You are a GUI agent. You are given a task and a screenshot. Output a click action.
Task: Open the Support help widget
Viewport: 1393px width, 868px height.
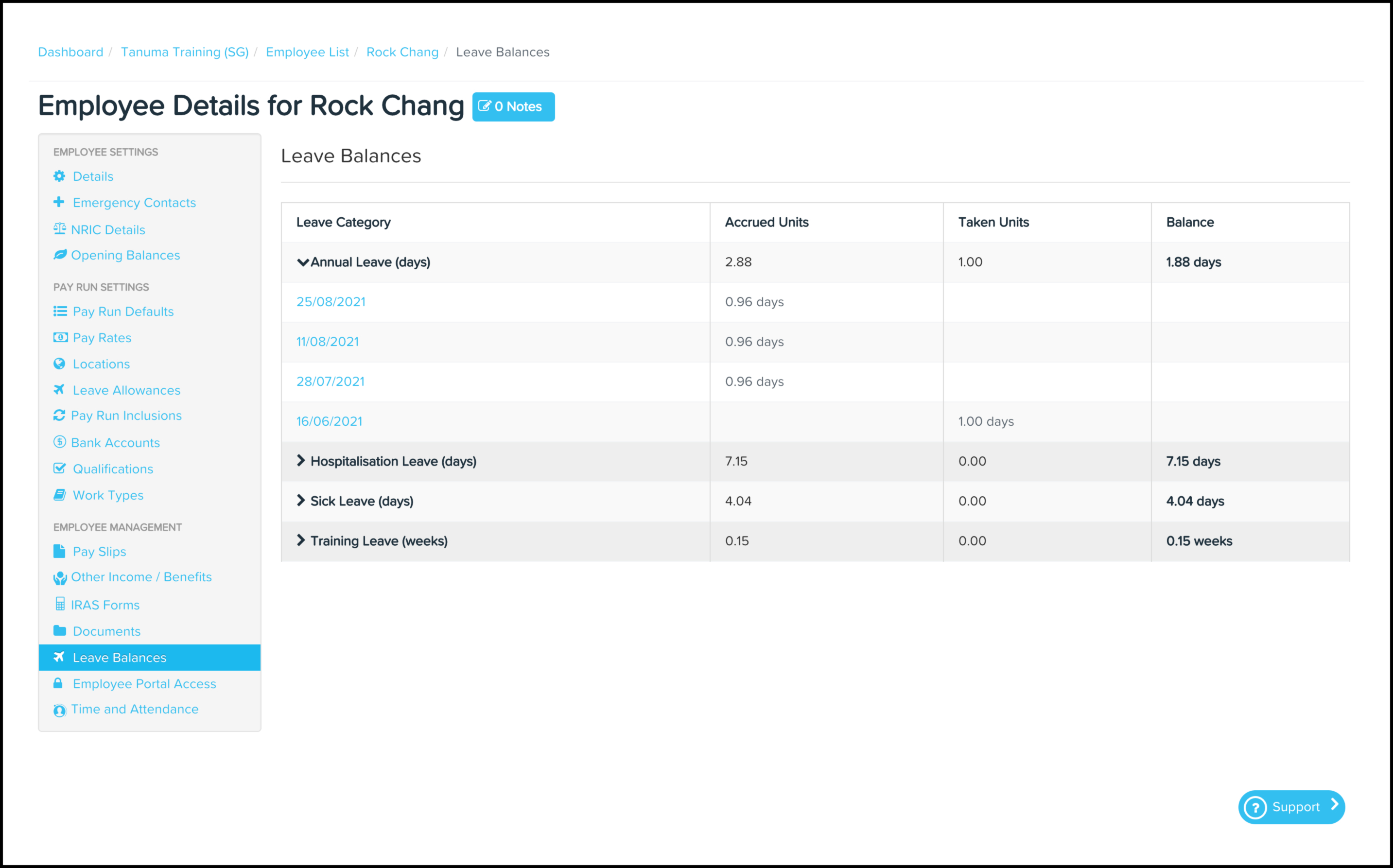(x=1291, y=807)
